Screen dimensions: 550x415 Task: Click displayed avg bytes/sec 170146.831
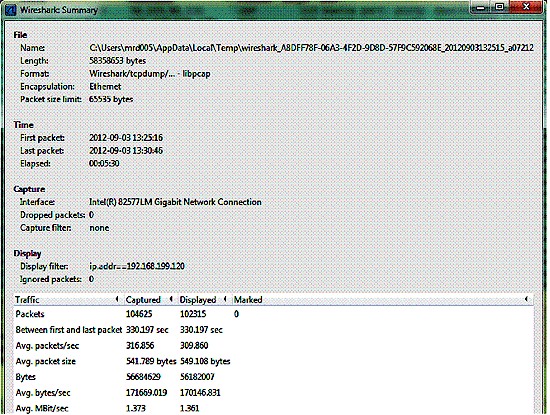point(200,393)
